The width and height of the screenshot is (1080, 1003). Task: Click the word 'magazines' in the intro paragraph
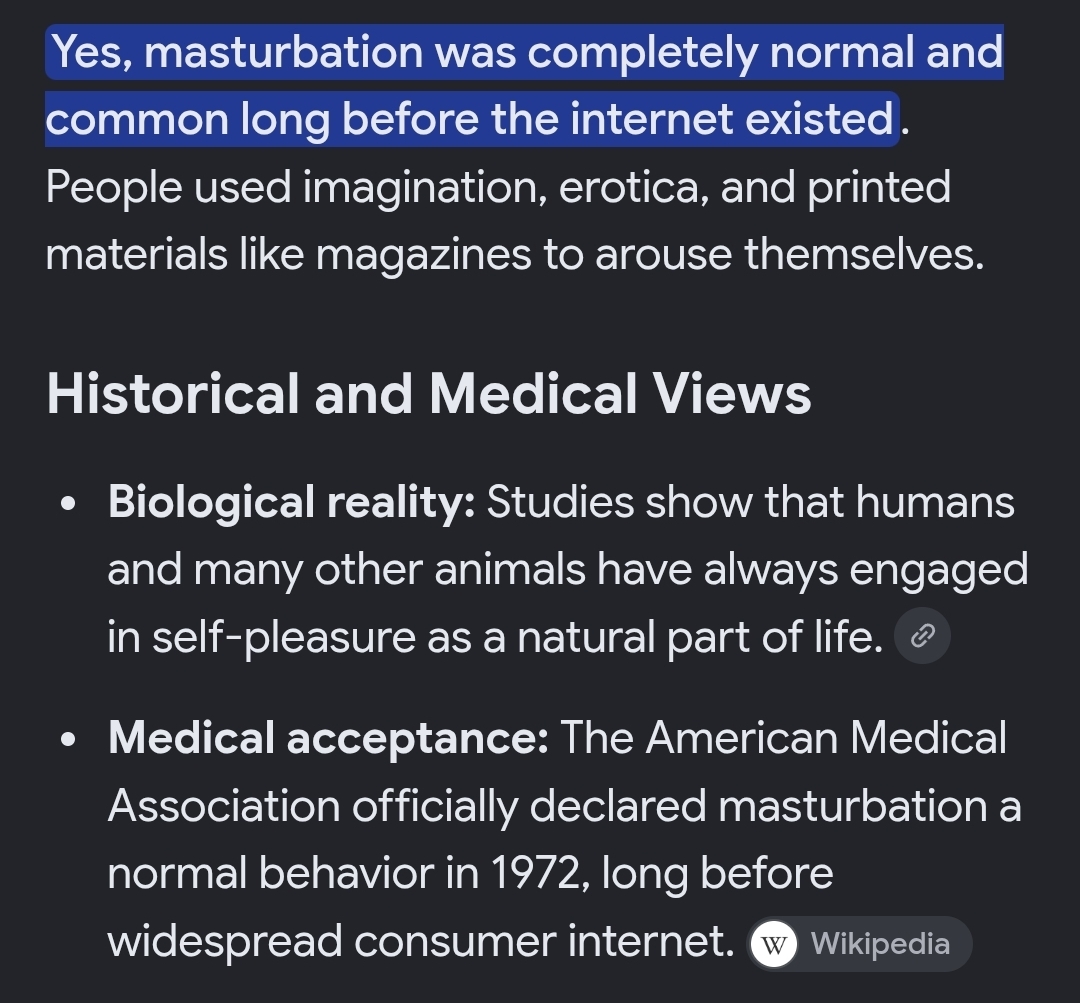[424, 256]
